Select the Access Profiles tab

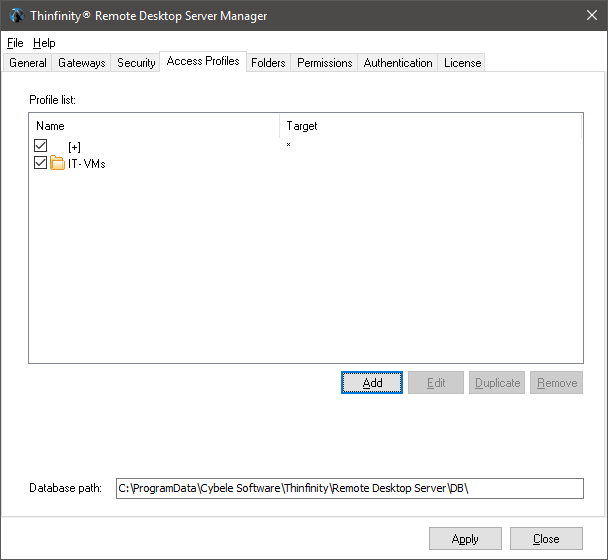tap(203, 61)
